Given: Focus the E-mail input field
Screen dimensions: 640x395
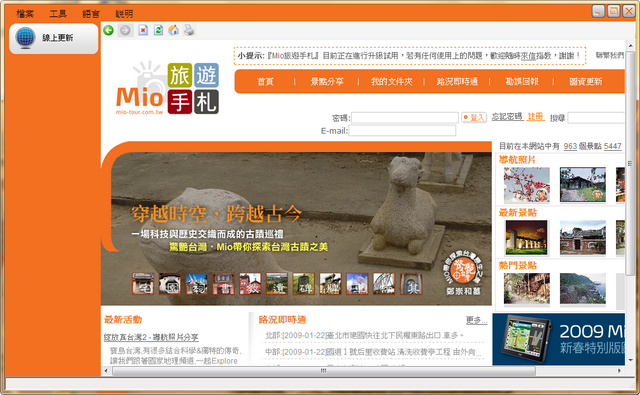Looking at the screenshot, I should [x=402, y=131].
